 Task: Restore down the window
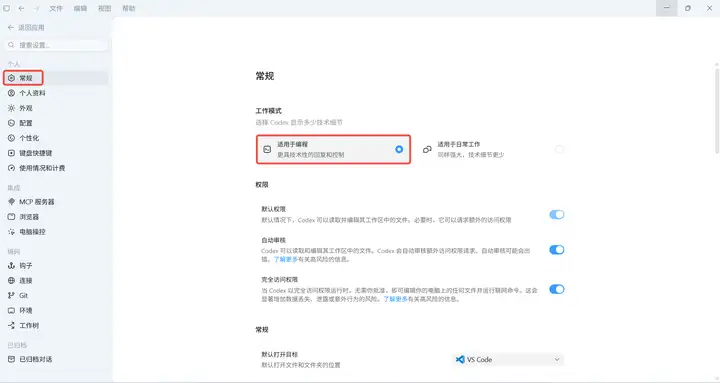tap(688, 8)
